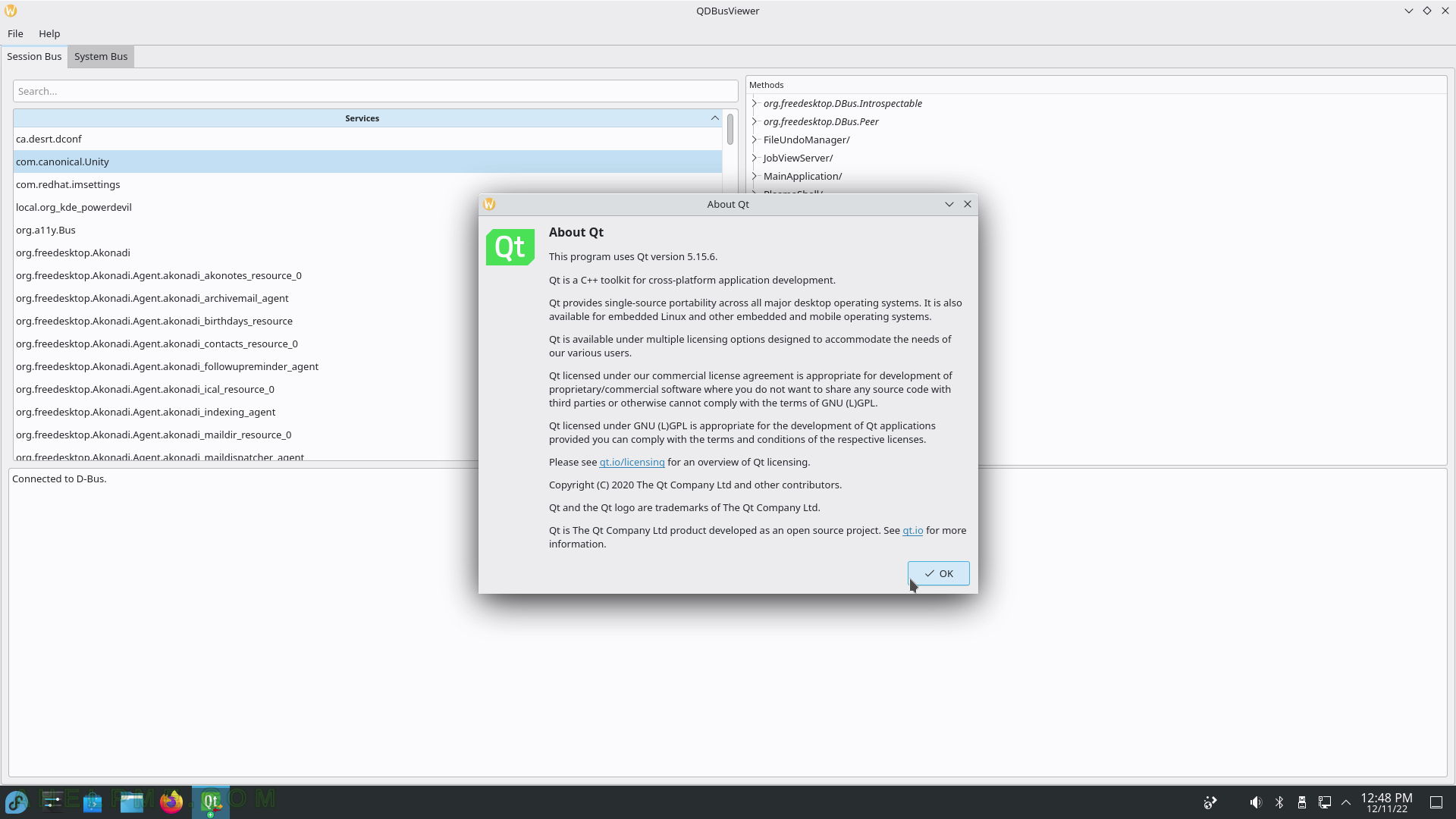Image resolution: width=1456 pixels, height=819 pixels.
Task: Click OK in the About Qt dialog
Action: click(938, 573)
